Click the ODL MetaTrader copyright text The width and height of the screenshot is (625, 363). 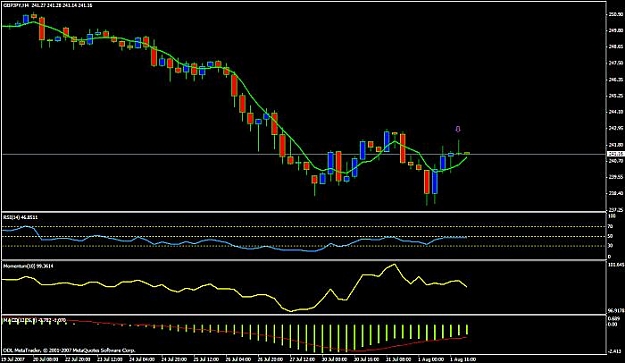click(69, 351)
